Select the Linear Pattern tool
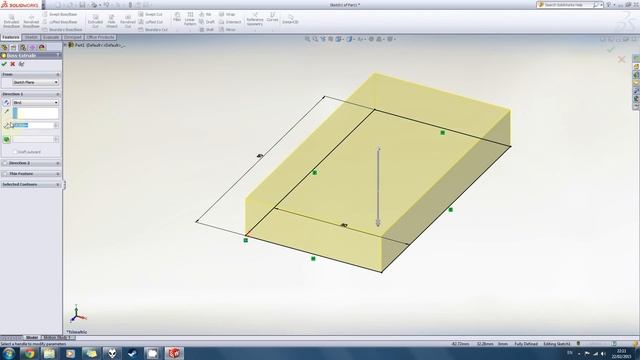This screenshot has width=640, height=360. (x=190, y=20)
